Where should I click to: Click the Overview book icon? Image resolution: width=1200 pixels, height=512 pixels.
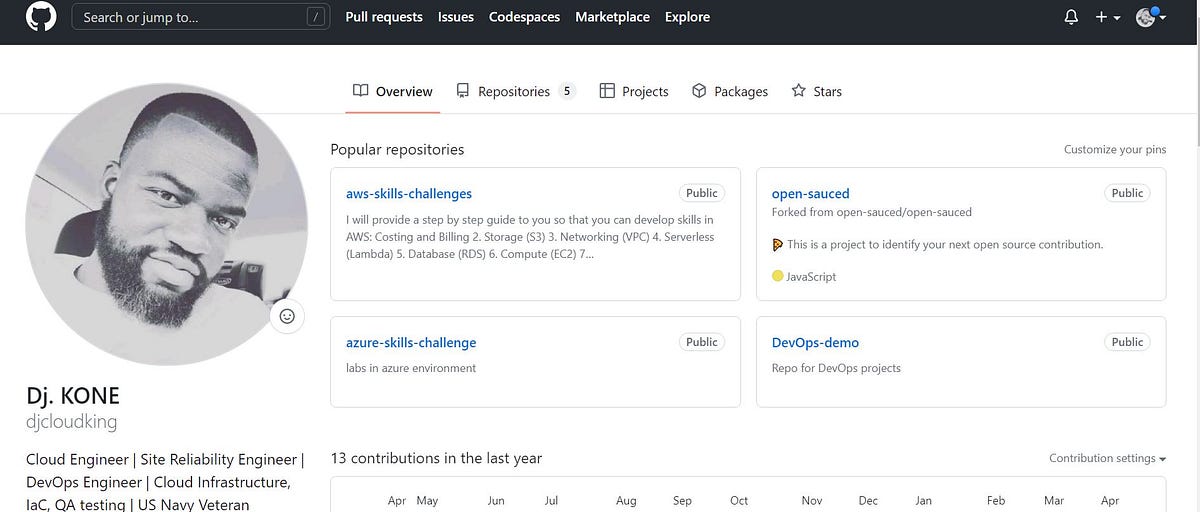(361, 91)
